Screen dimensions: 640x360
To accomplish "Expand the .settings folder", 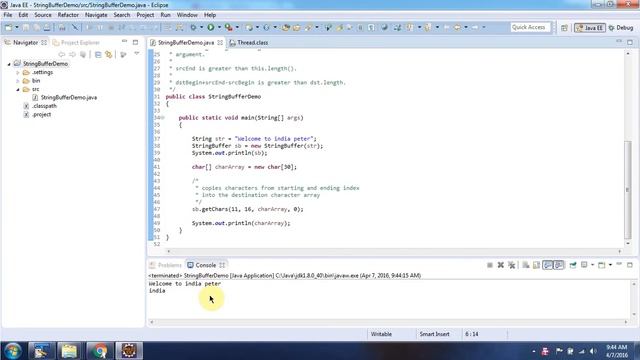I will [18, 73].
